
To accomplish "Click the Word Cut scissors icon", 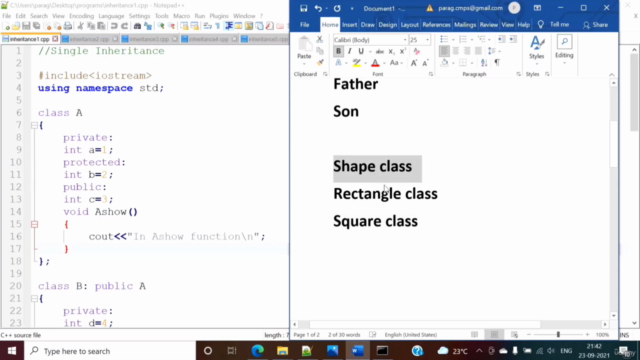I will tap(320, 40).
